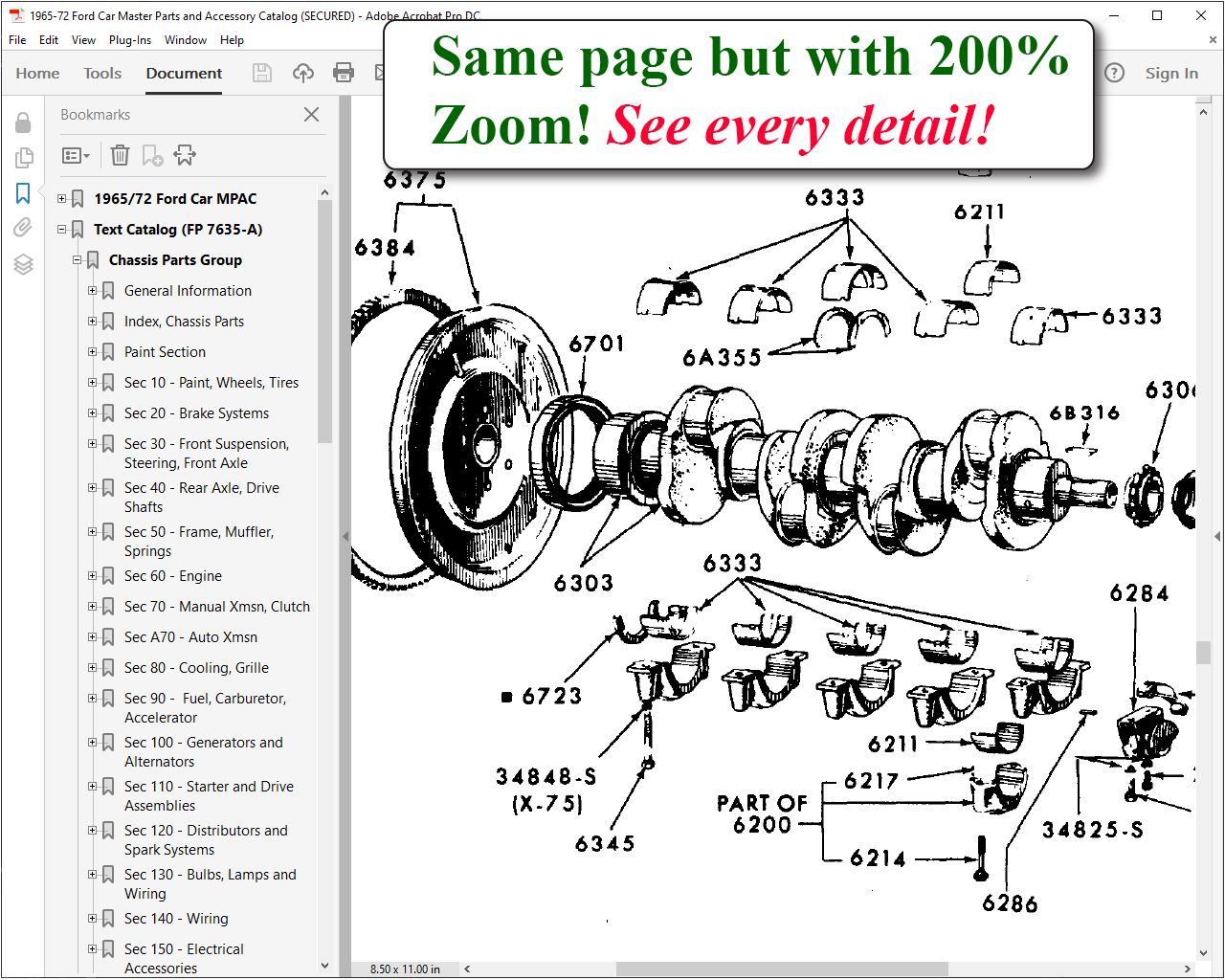Expand the 1965/72 Ford Car MPAC bookmark

pos(62,199)
